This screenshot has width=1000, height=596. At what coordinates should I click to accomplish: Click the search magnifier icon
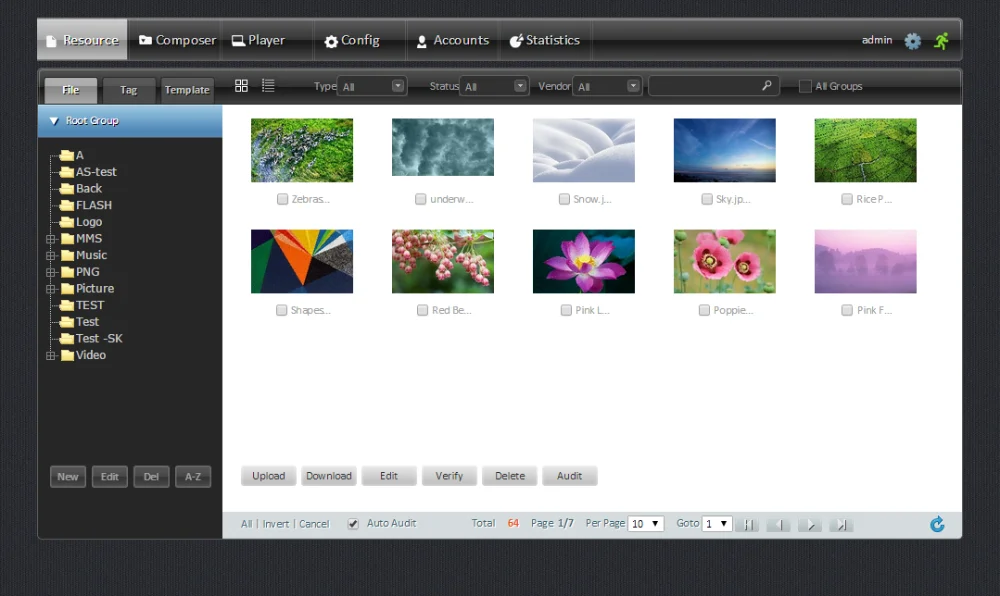[767, 85]
